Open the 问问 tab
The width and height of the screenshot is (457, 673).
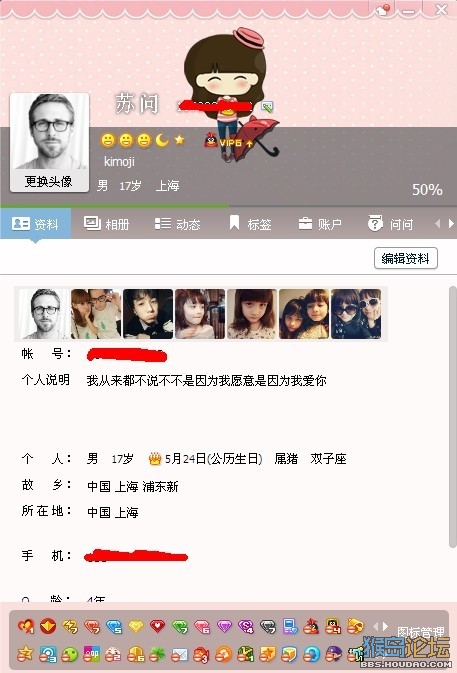coord(390,224)
